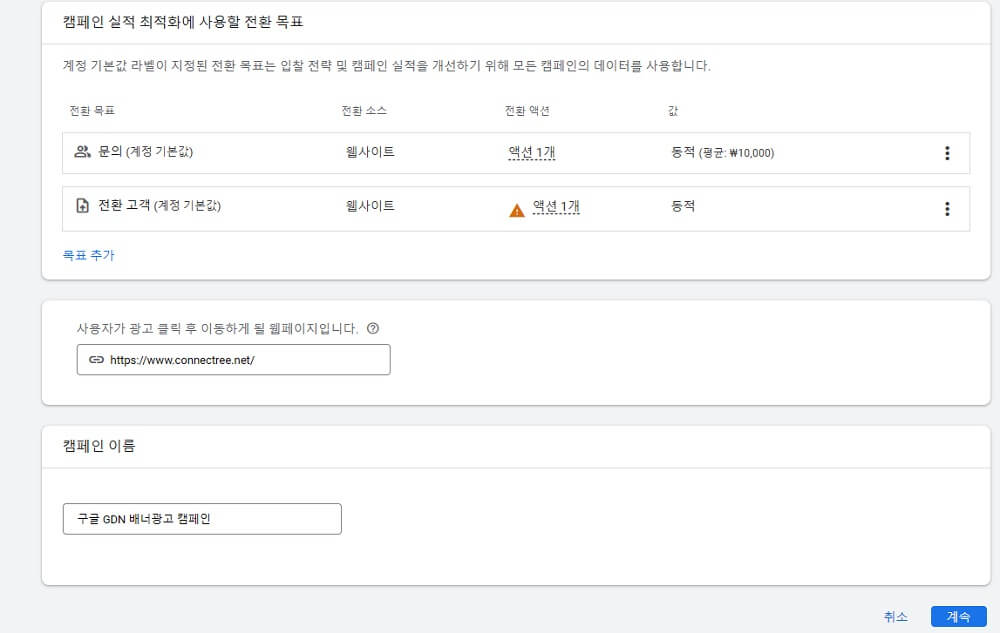Screen dimensions: 1000x633
Task: Open the three-dot menu for 문의 row
Action: pyautogui.click(x=947, y=153)
